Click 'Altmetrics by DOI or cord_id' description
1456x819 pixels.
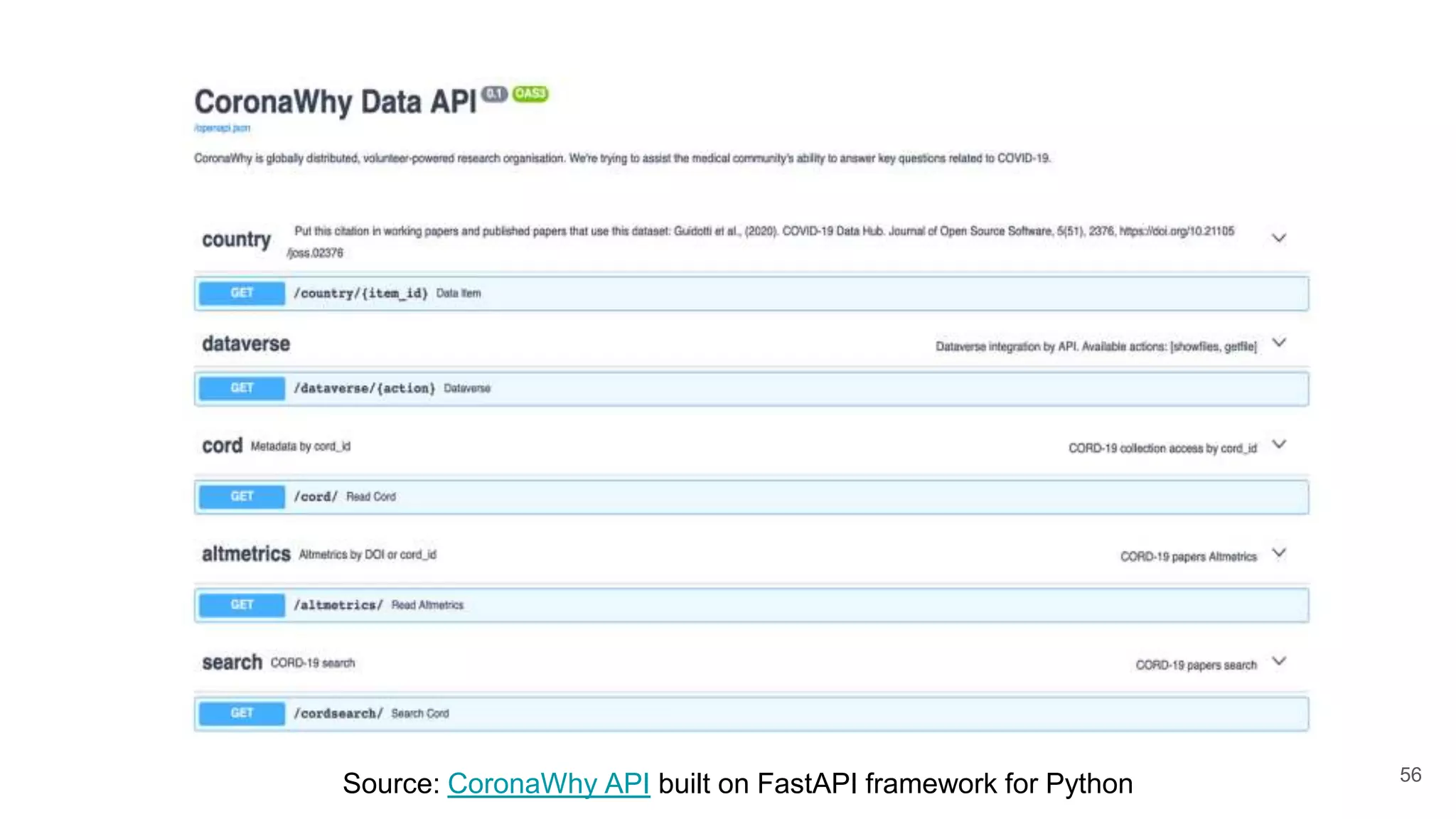(x=368, y=555)
